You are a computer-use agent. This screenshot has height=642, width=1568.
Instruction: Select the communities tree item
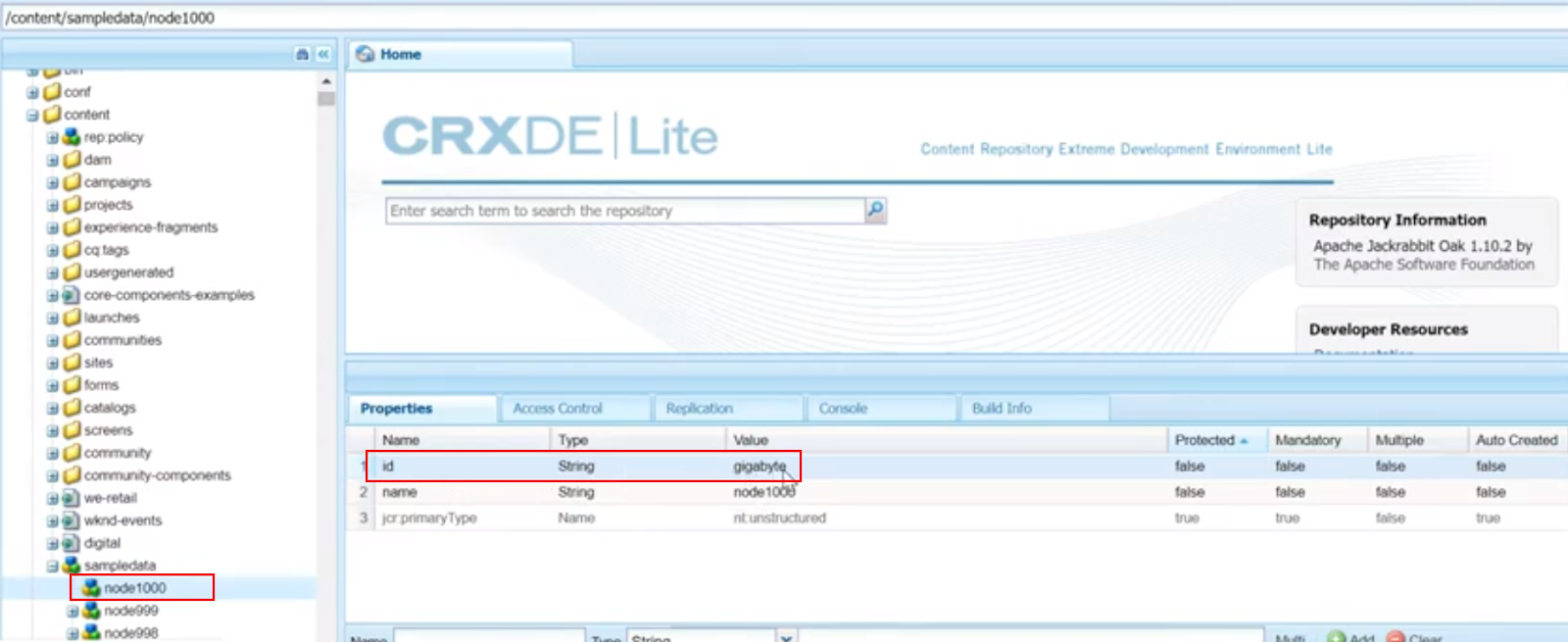(122, 340)
